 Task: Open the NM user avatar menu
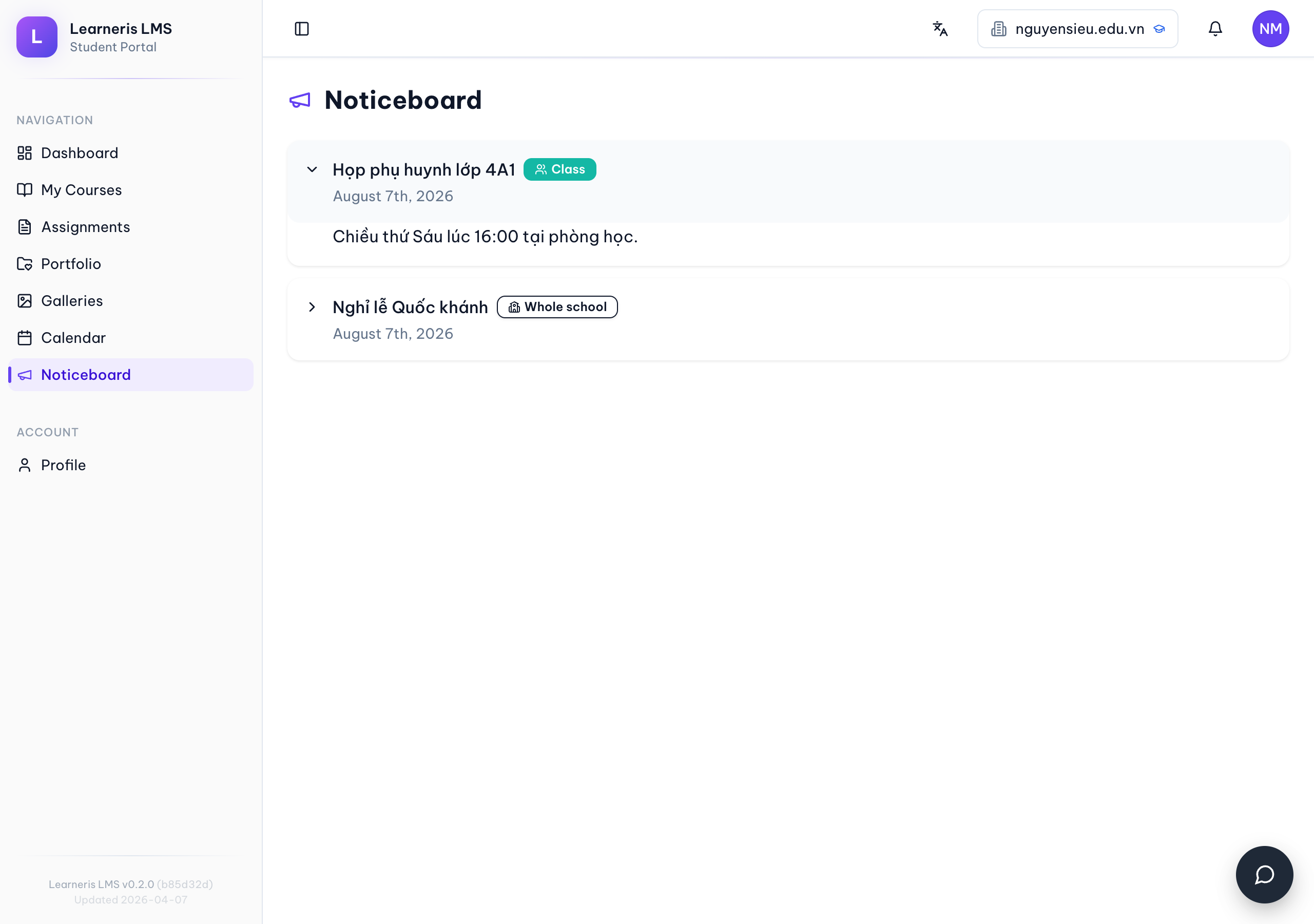coord(1270,29)
